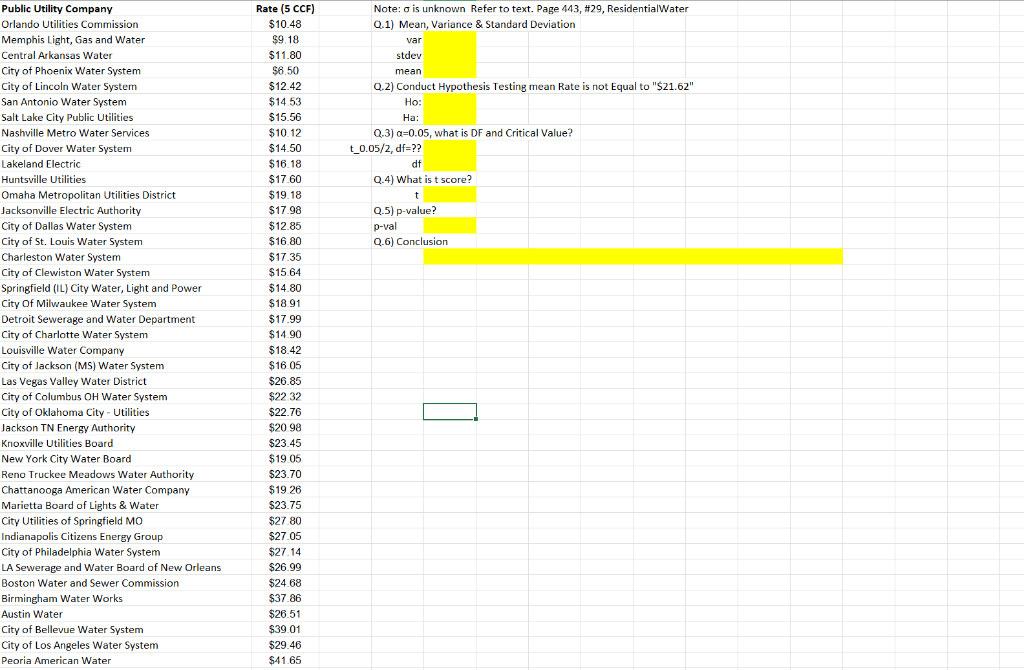Click the p-val yellow cell
1024x670 pixels.
449,225
